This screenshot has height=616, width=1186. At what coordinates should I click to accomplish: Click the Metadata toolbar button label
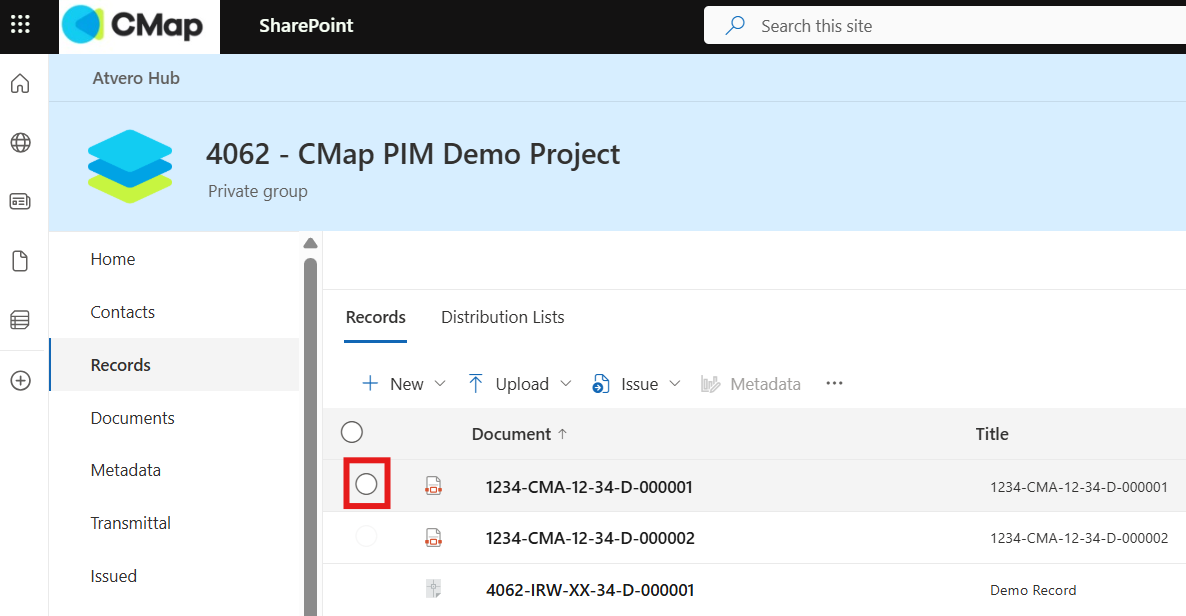coord(765,384)
